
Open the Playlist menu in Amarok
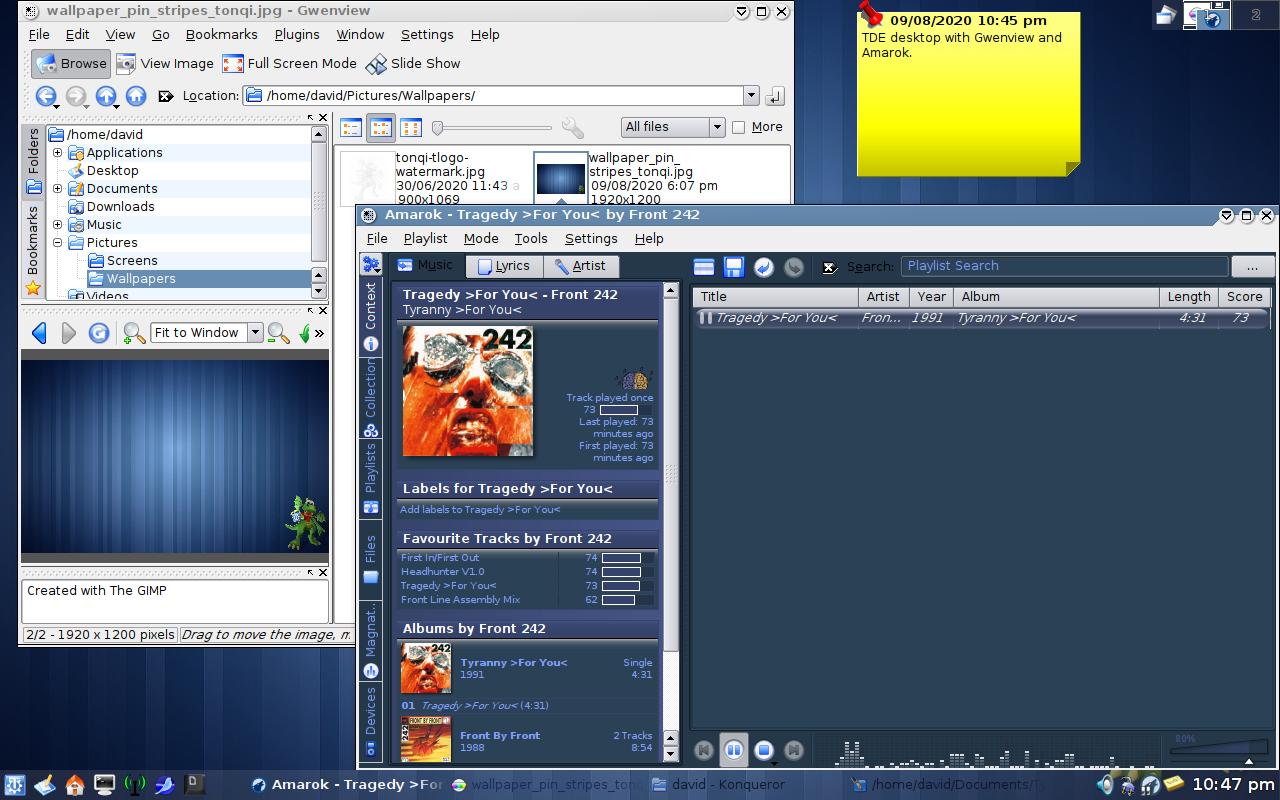tap(425, 238)
